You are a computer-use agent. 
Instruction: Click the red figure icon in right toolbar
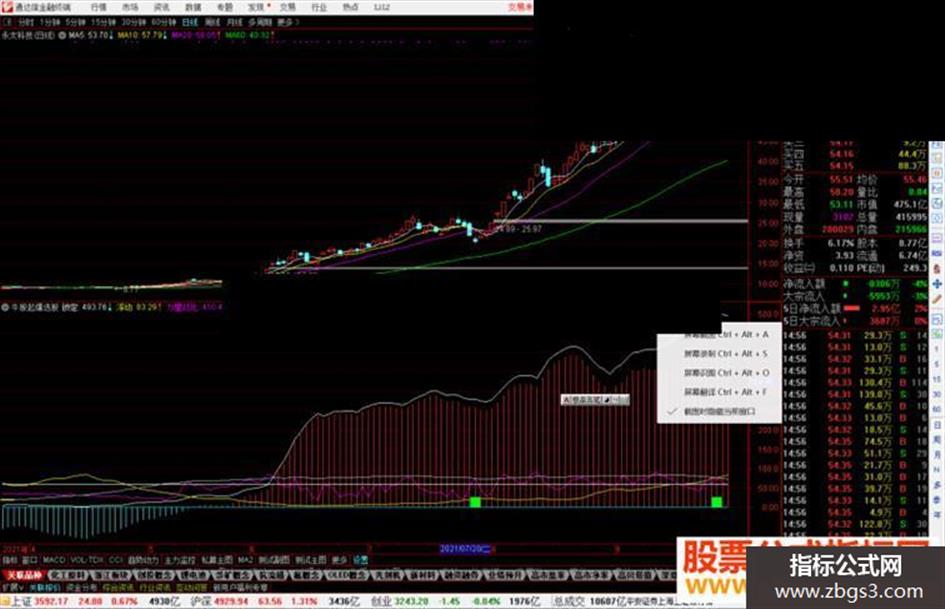(x=937, y=269)
